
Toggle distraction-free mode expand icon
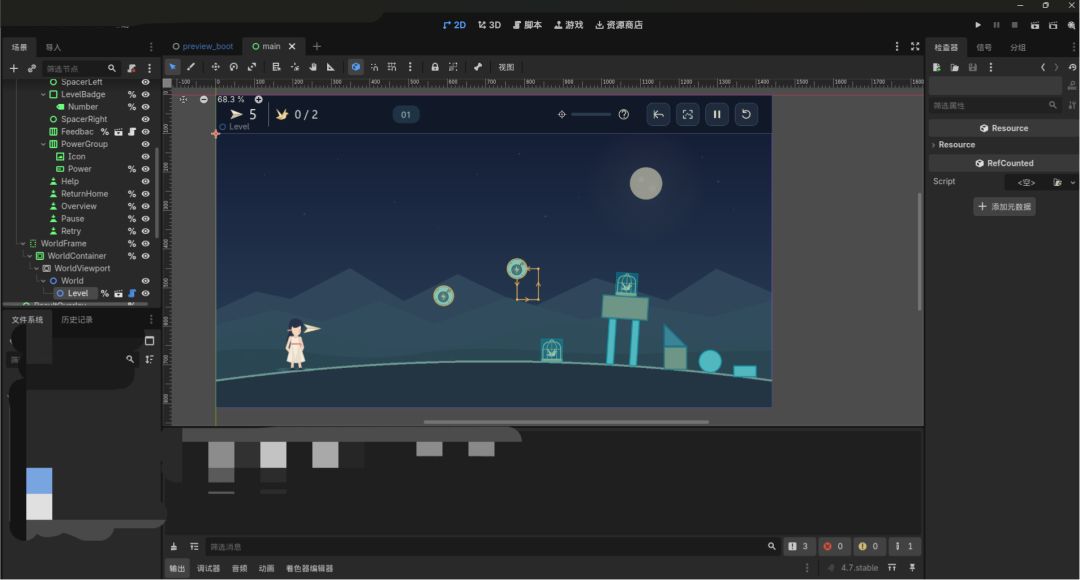click(x=915, y=46)
